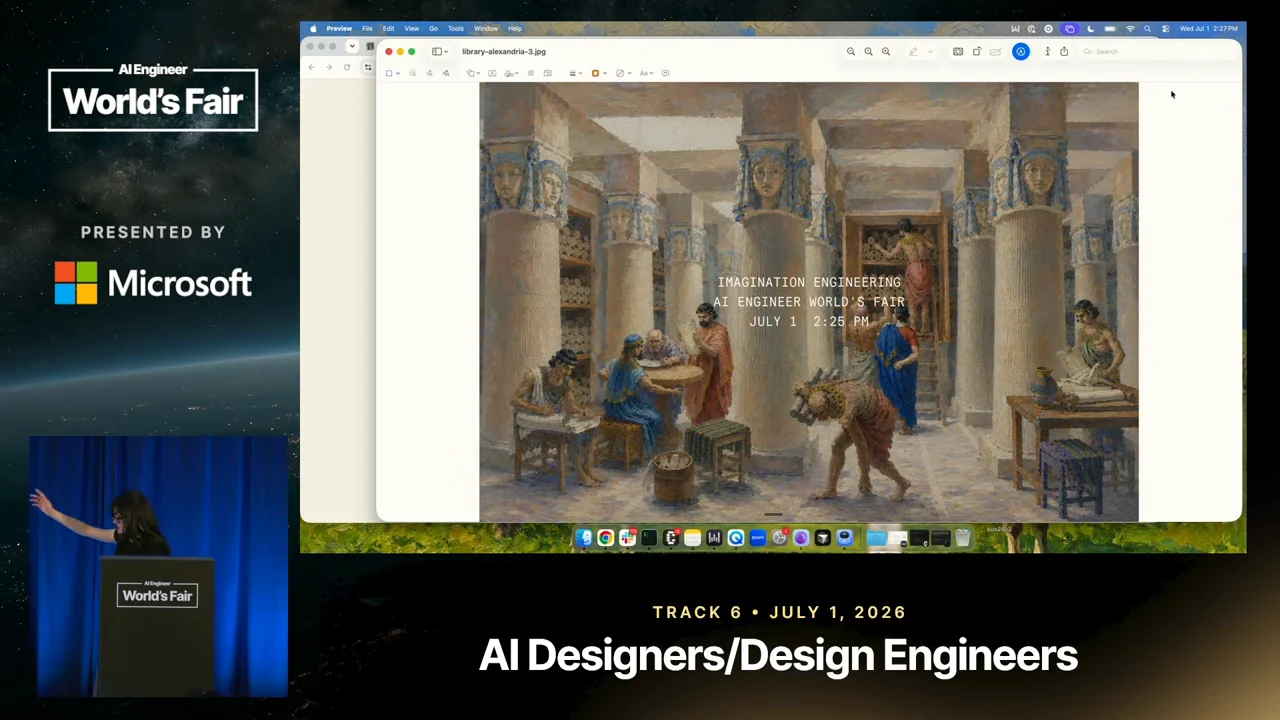Add a note with the speech bubble icon
1280x720 pixels.
tap(665, 73)
